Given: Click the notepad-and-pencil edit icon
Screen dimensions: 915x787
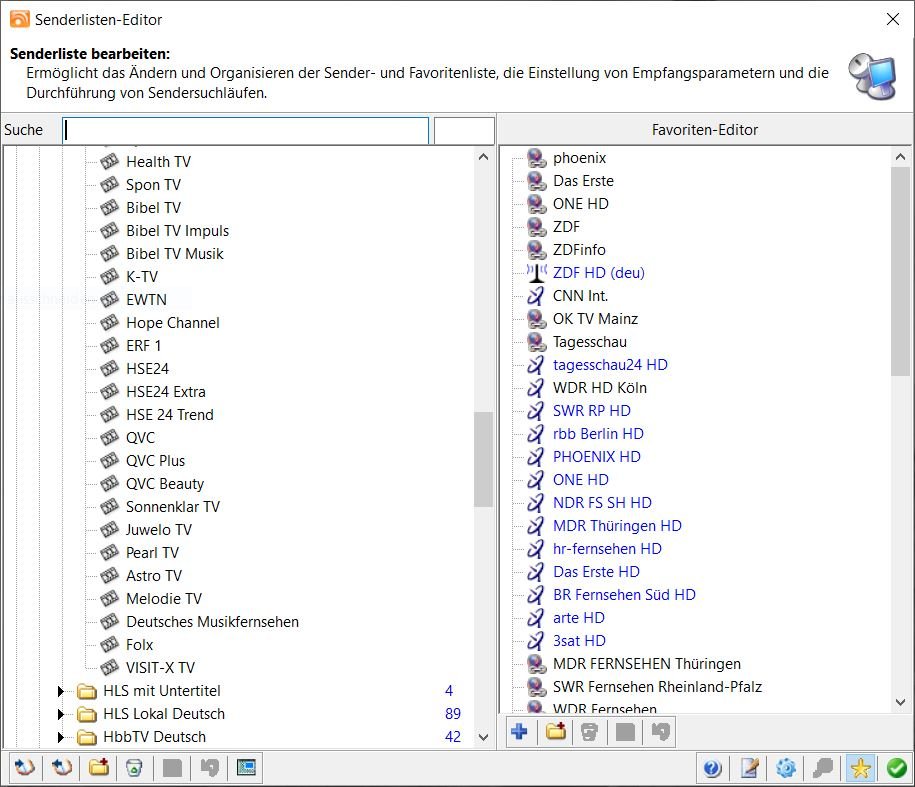Looking at the screenshot, I should click(749, 768).
